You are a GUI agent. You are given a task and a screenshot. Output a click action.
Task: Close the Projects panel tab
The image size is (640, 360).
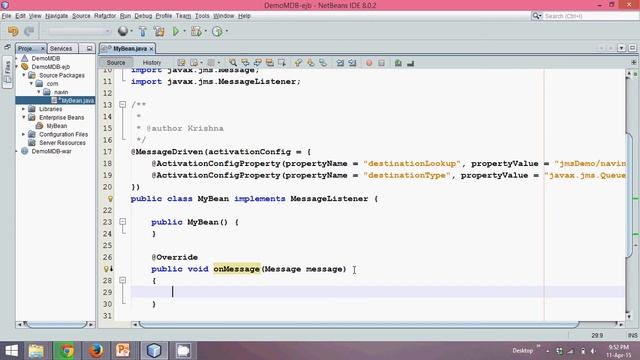43,48
